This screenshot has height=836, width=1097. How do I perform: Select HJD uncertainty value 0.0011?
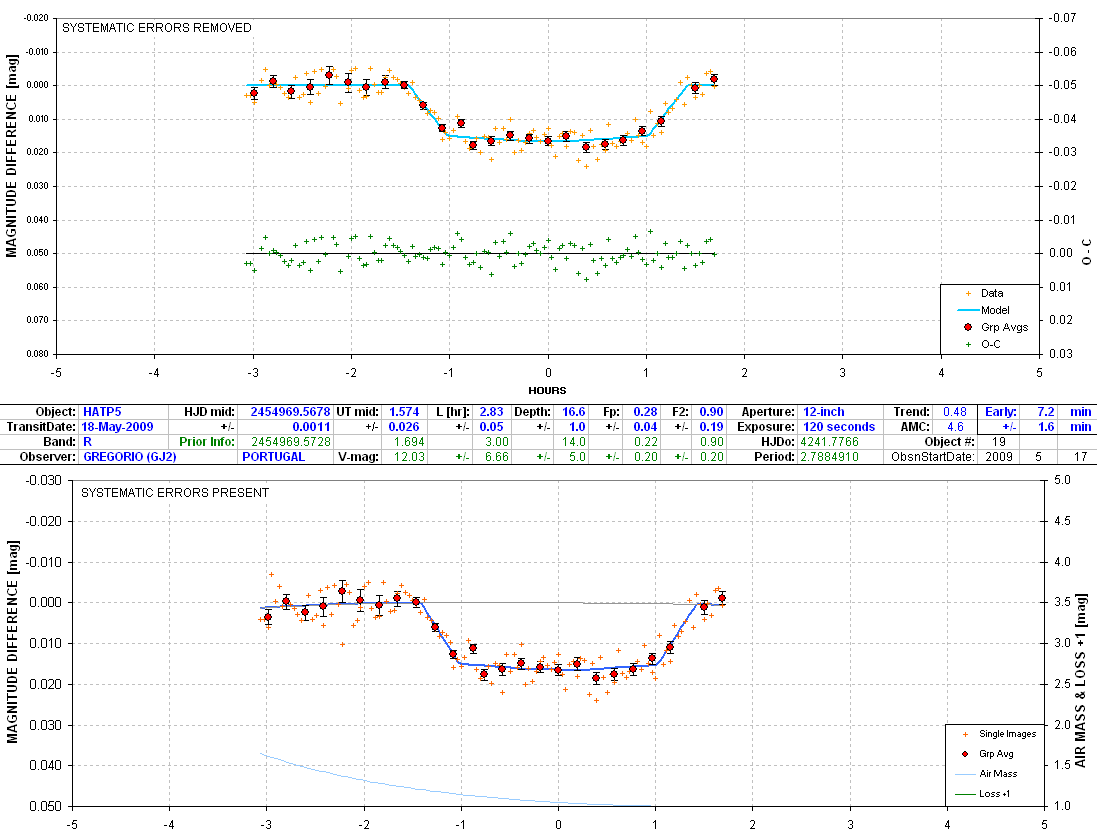pos(311,427)
